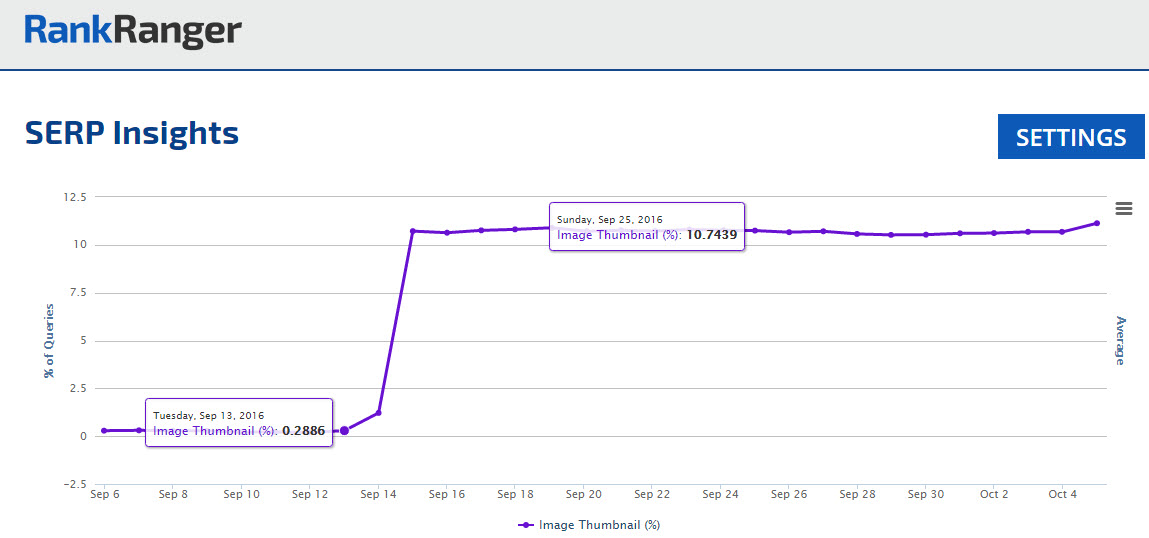Open the SETTINGS button
Viewport: 1149px width, 538px height.
tap(1070, 137)
